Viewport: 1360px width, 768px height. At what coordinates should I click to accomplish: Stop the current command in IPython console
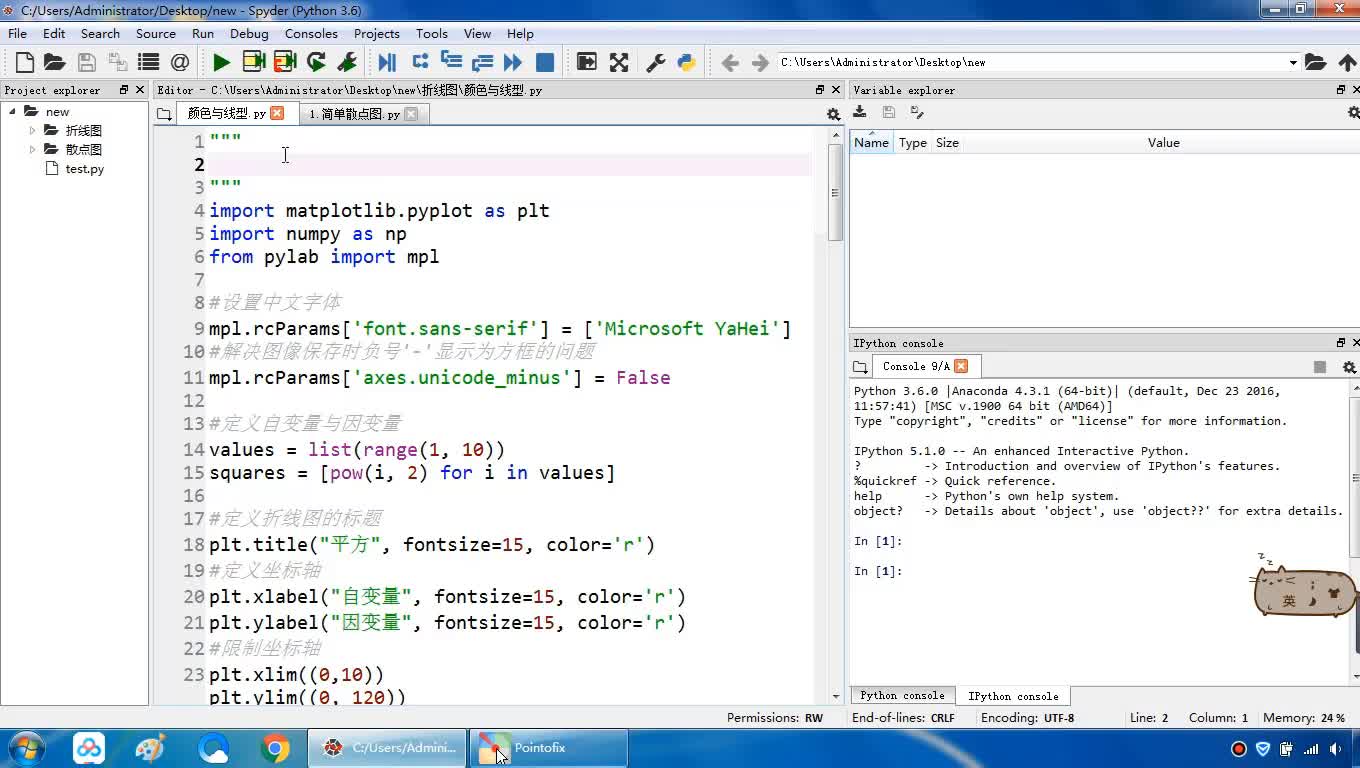coord(1319,367)
